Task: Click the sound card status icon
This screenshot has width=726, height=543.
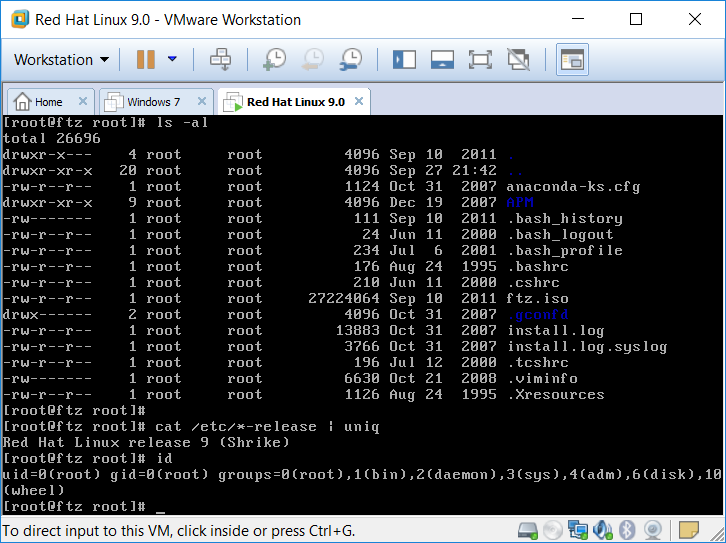Action: tap(602, 529)
